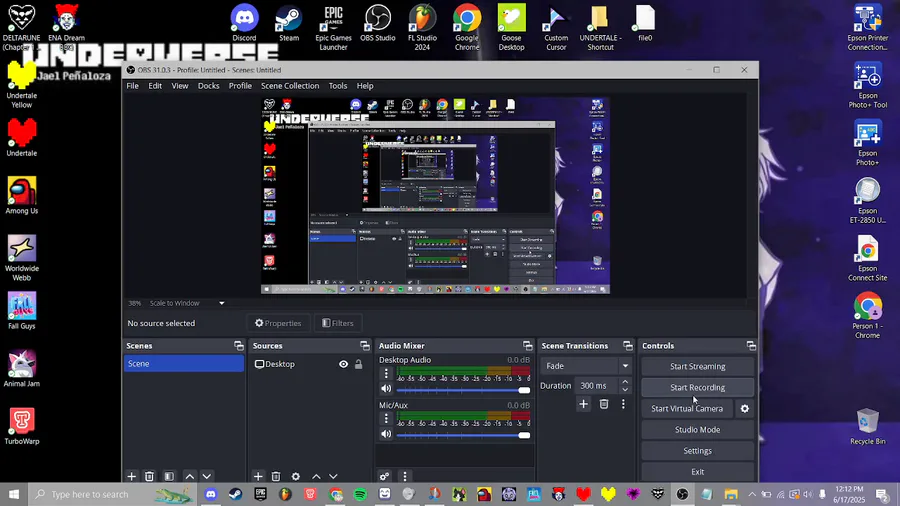Screen dimensions: 900x506
Task: Open the Help menu
Action: [365, 85]
